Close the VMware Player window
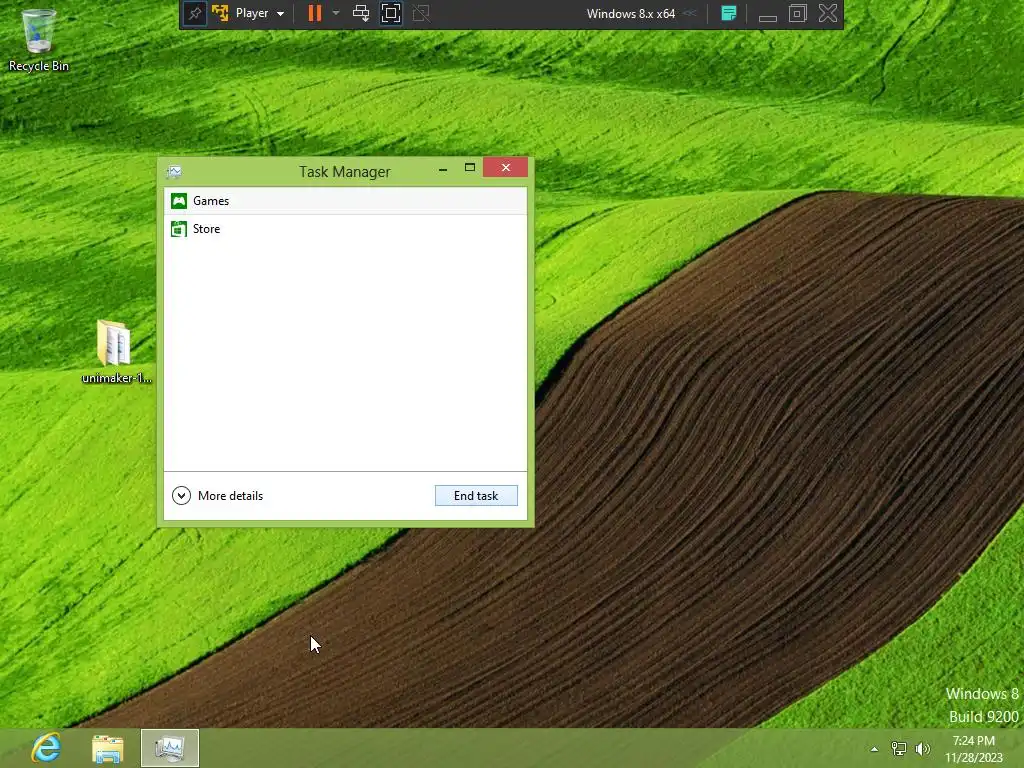Screen dimensions: 1024x768 point(828,13)
